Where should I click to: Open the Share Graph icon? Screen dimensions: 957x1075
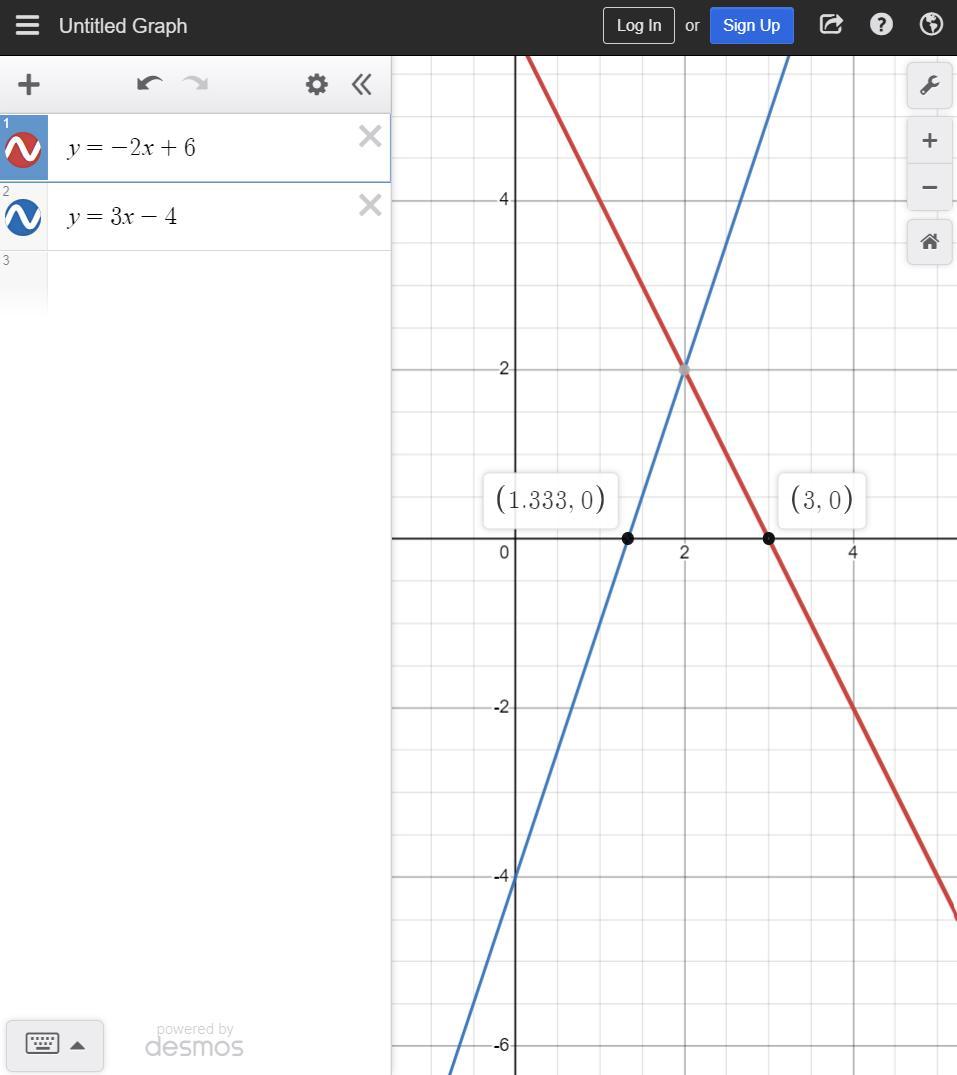pos(831,25)
